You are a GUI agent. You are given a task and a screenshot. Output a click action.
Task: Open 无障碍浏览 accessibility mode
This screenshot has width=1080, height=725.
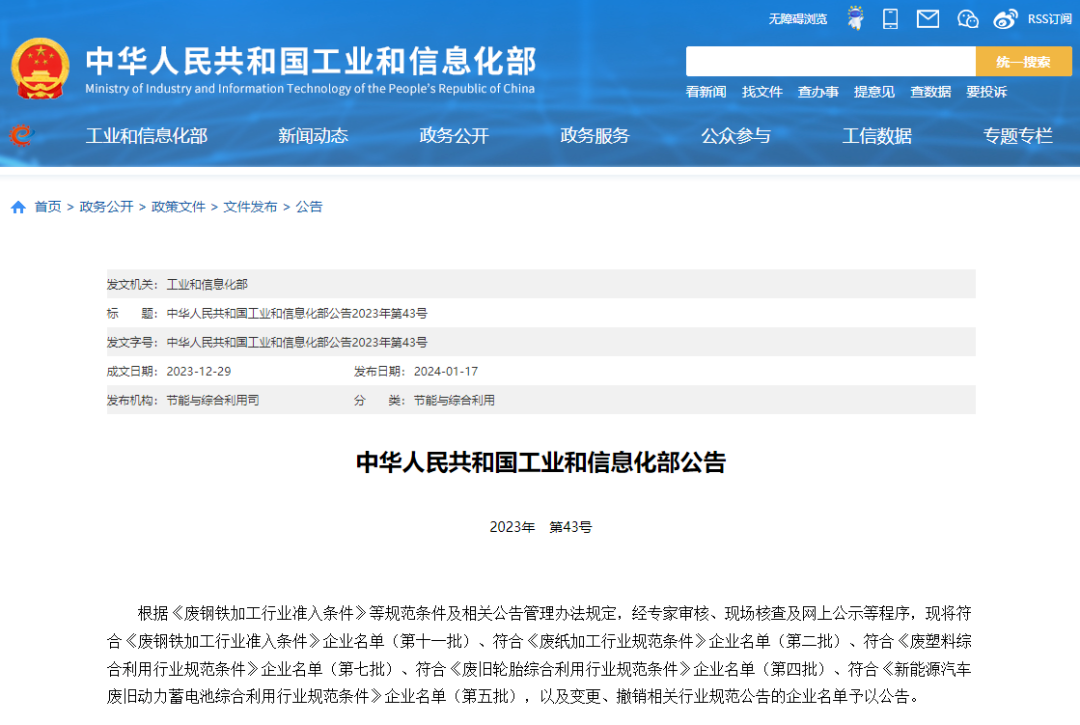798,19
